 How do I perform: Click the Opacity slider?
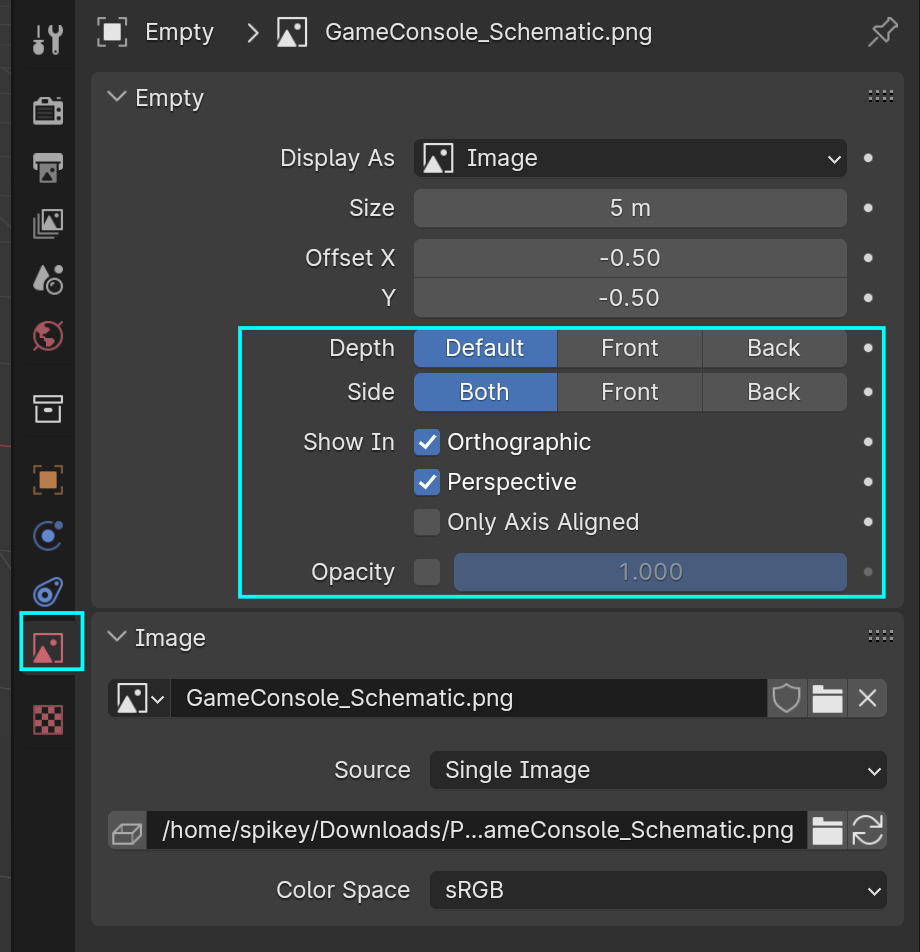pyautogui.click(x=650, y=572)
